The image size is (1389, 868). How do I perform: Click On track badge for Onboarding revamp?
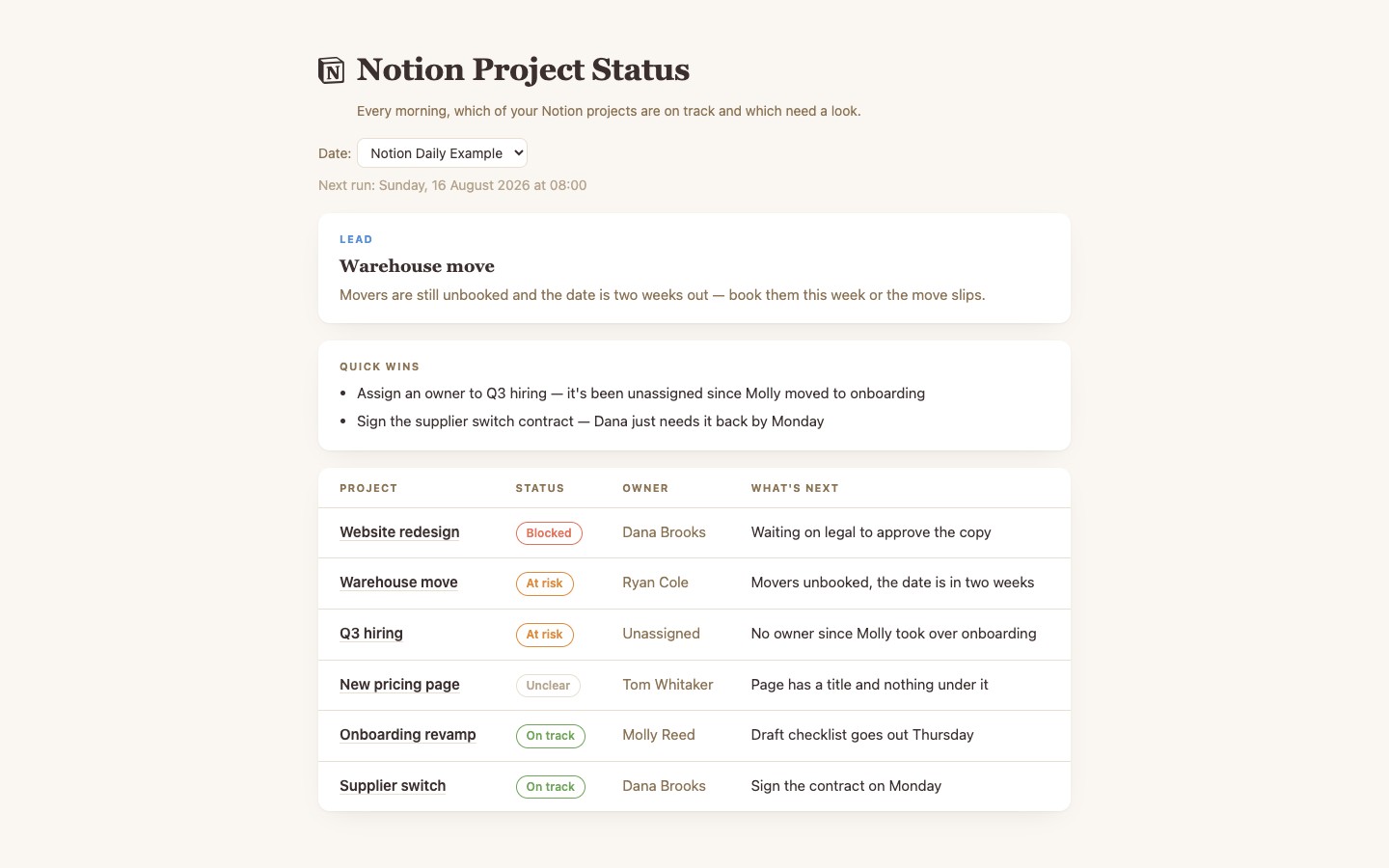[550, 736]
